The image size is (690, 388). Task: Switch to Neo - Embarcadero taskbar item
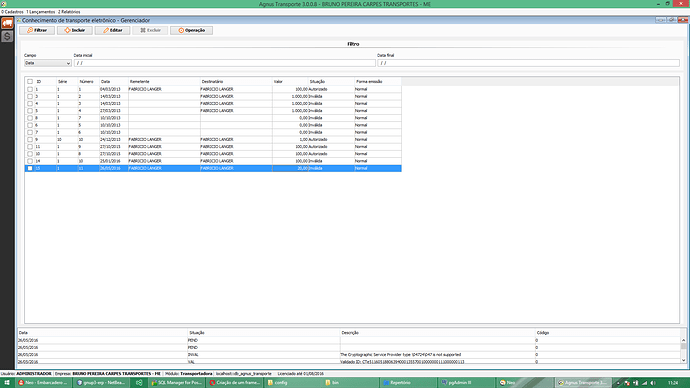[43, 383]
